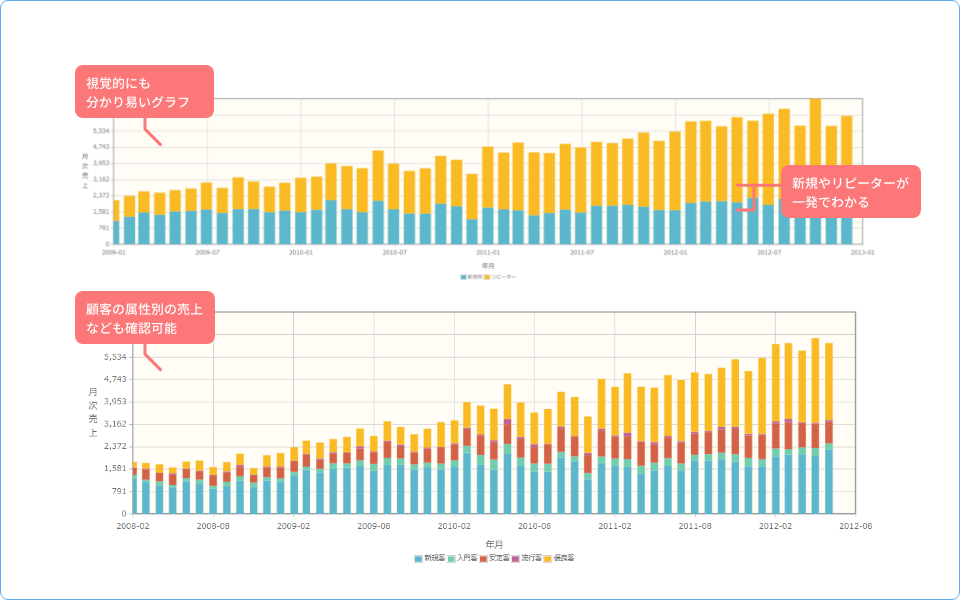Click the 2009-01 axis date label
The width and height of the screenshot is (960, 600).
[113, 252]
